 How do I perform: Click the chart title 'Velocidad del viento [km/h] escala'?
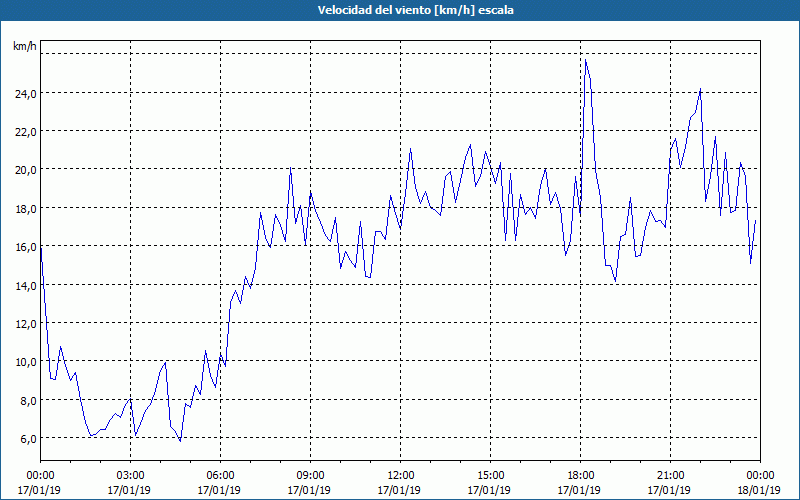[415, 10]
